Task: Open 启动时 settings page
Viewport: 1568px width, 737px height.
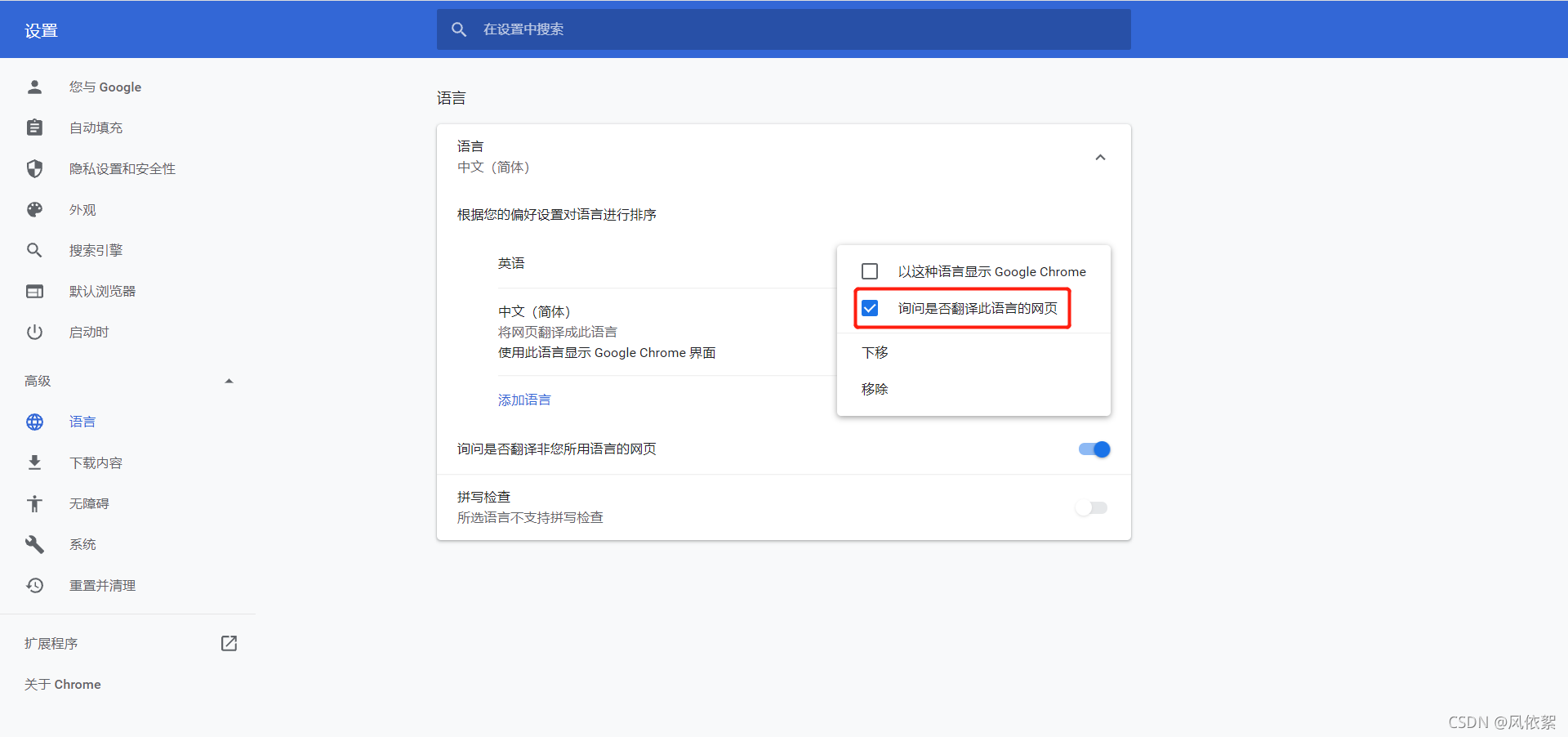Action: (x=89, y=332)
